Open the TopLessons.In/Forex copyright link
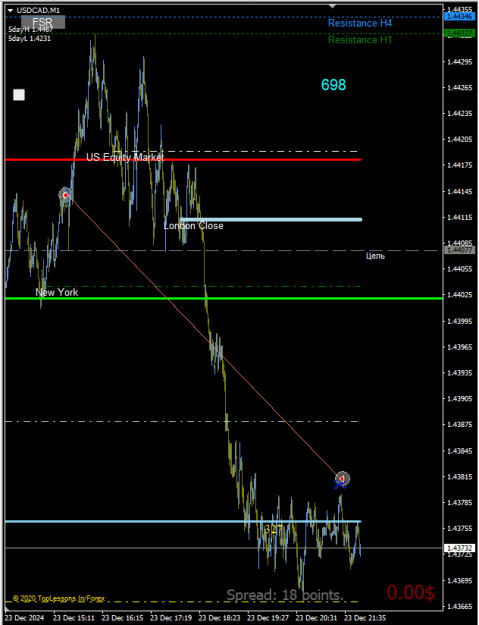This screenshot has width=479, height=625. (59, 598)
